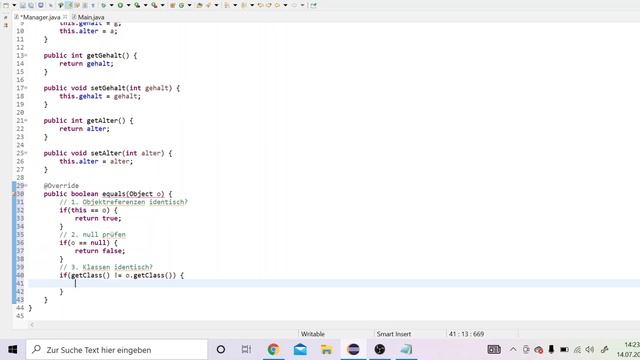Collapse the setGehalt method at line 17
Viewport: 640px width, 360px height.
[x=26, y=88]
